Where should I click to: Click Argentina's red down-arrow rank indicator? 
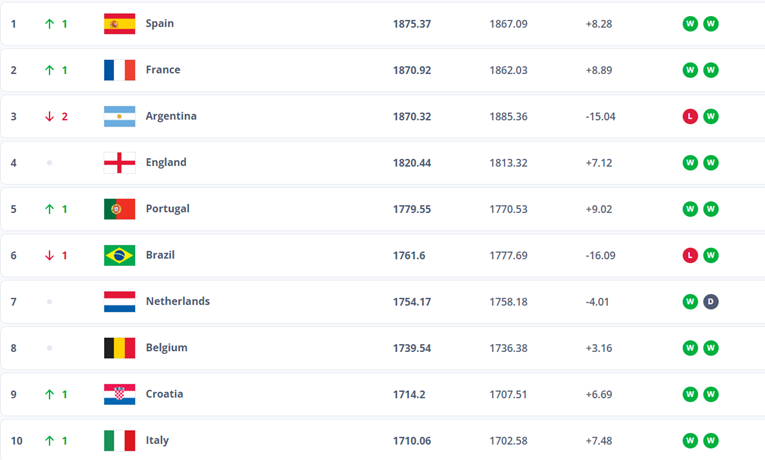click(49, 116)
